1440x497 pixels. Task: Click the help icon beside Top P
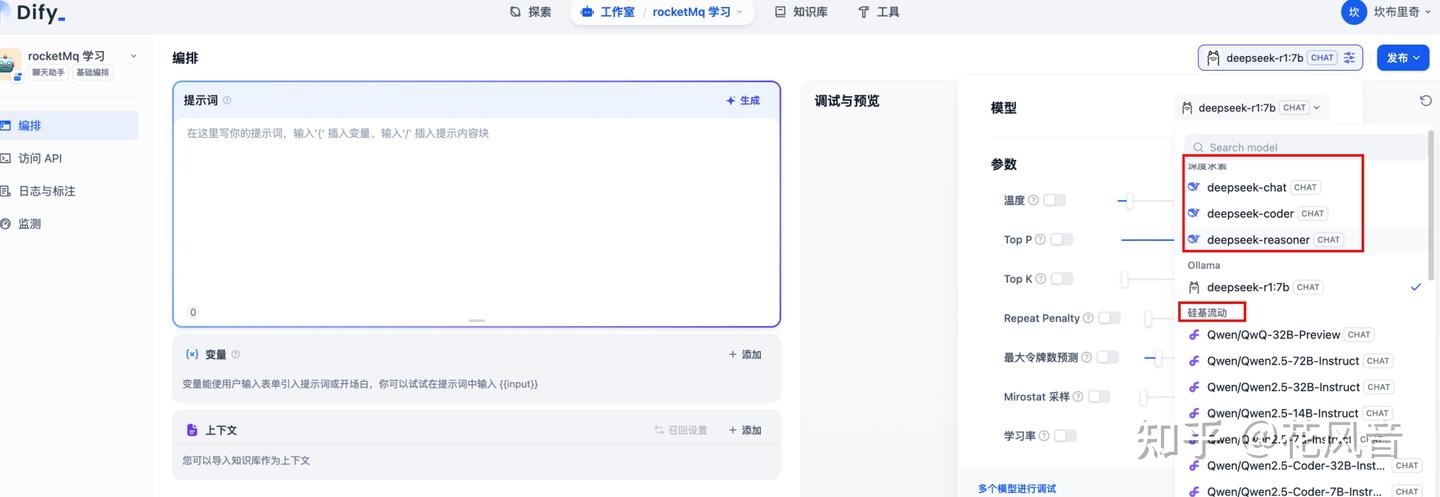pyautogui.click(x=1040, y=239)
